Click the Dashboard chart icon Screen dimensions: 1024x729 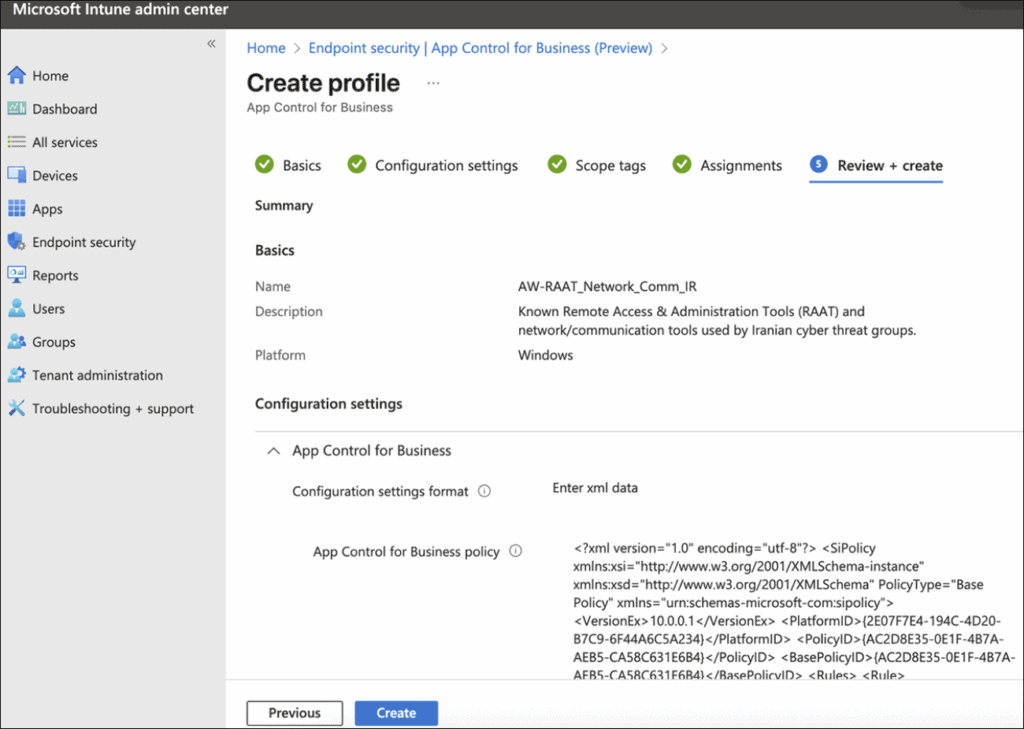coord(17,108)
